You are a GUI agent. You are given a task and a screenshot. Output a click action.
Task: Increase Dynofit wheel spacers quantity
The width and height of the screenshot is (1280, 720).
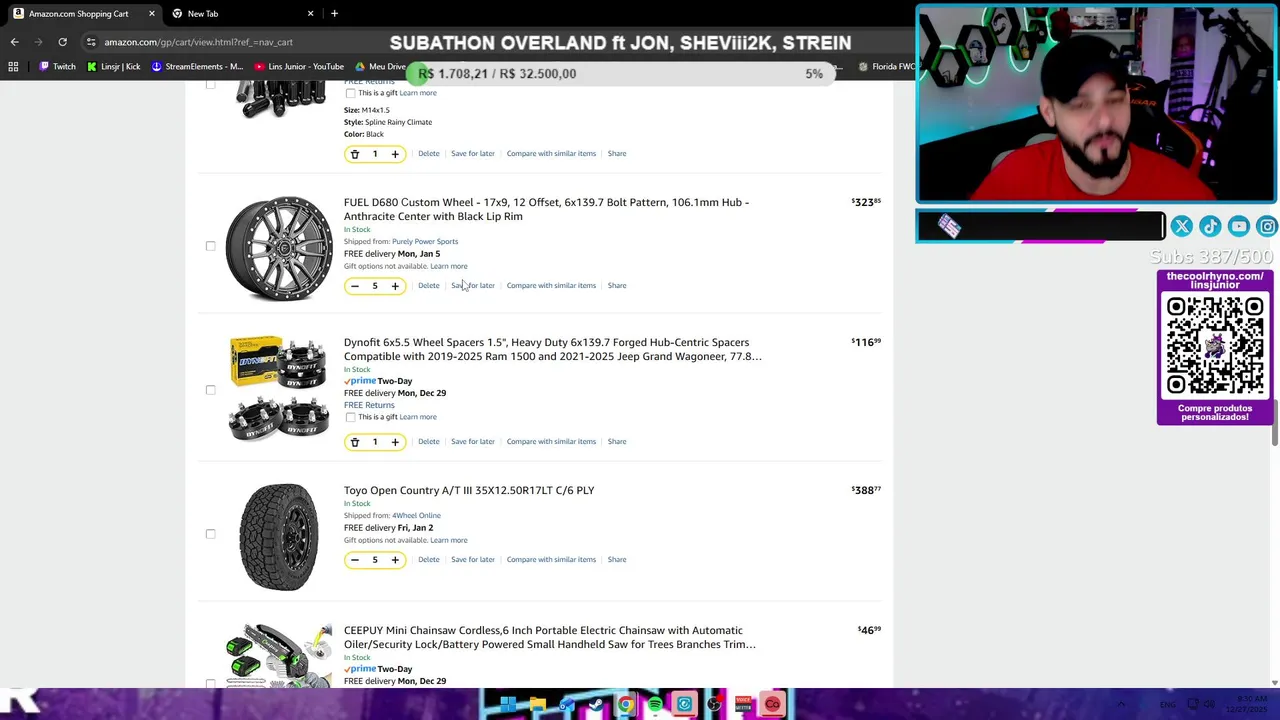[395, 442]
